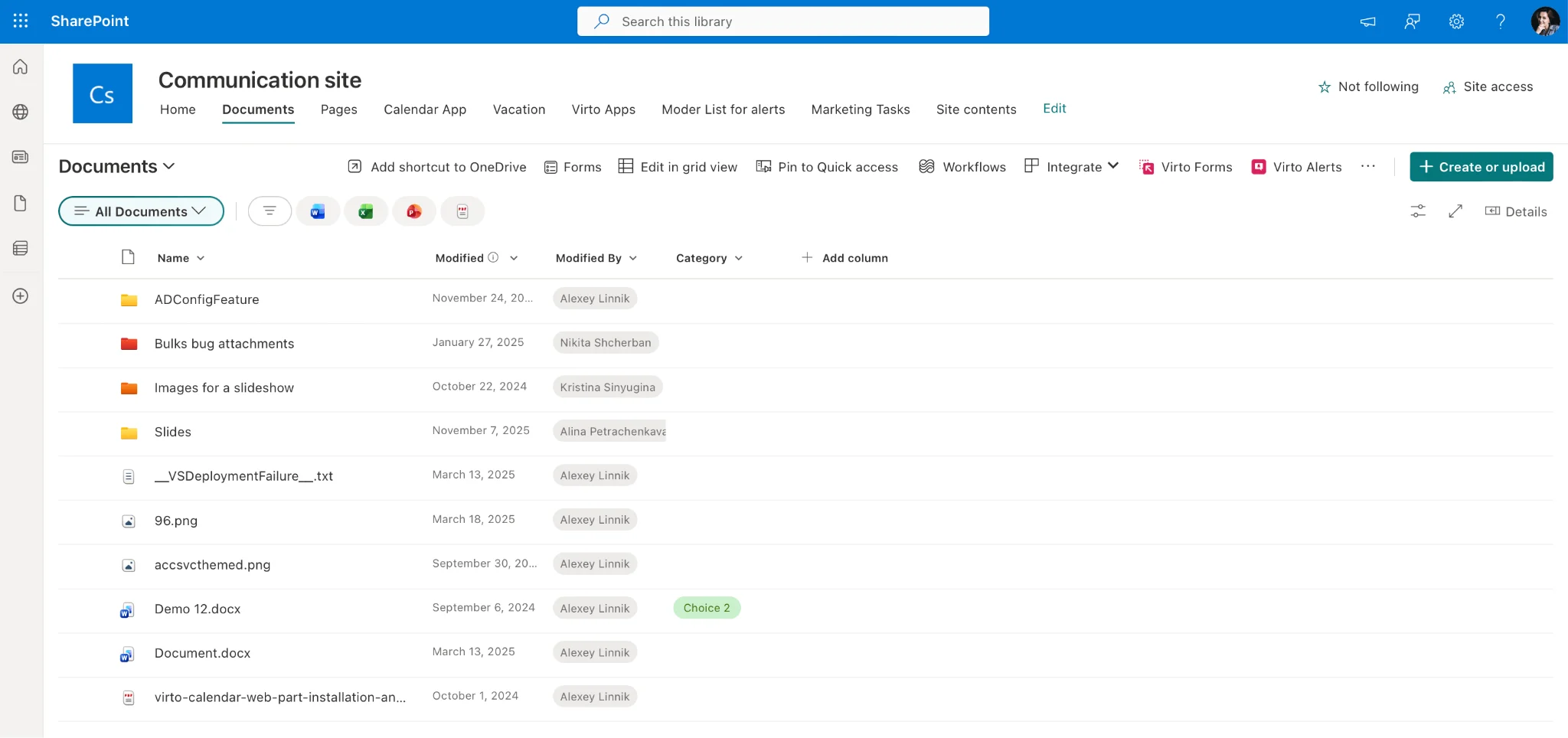Image resolution: width=1568 pixels, height=738 pixels.
Task: Click the Create plus icon in left rail
Action: tap(21, 296)
